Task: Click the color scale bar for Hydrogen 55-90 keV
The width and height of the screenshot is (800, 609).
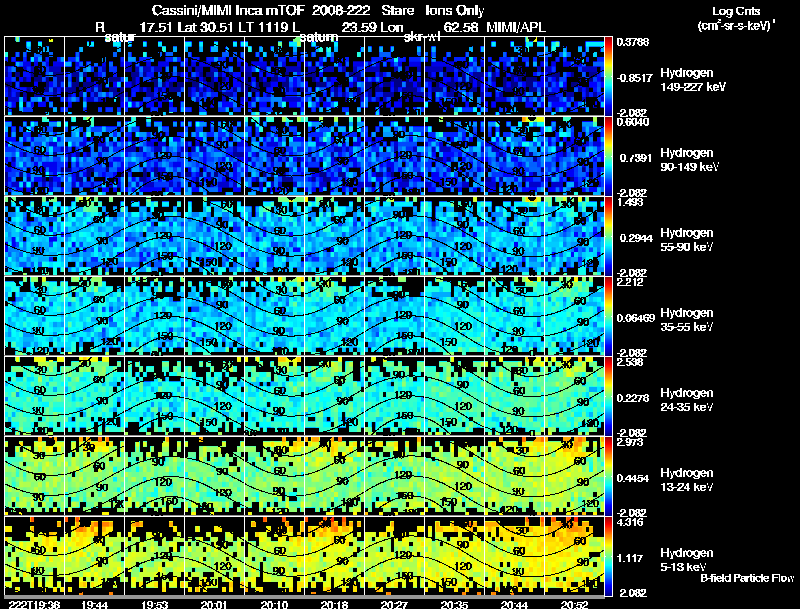Action: [608, 236]
